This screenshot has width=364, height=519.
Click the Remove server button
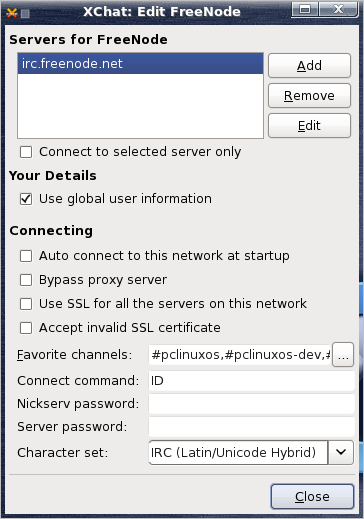pos(309,96)
